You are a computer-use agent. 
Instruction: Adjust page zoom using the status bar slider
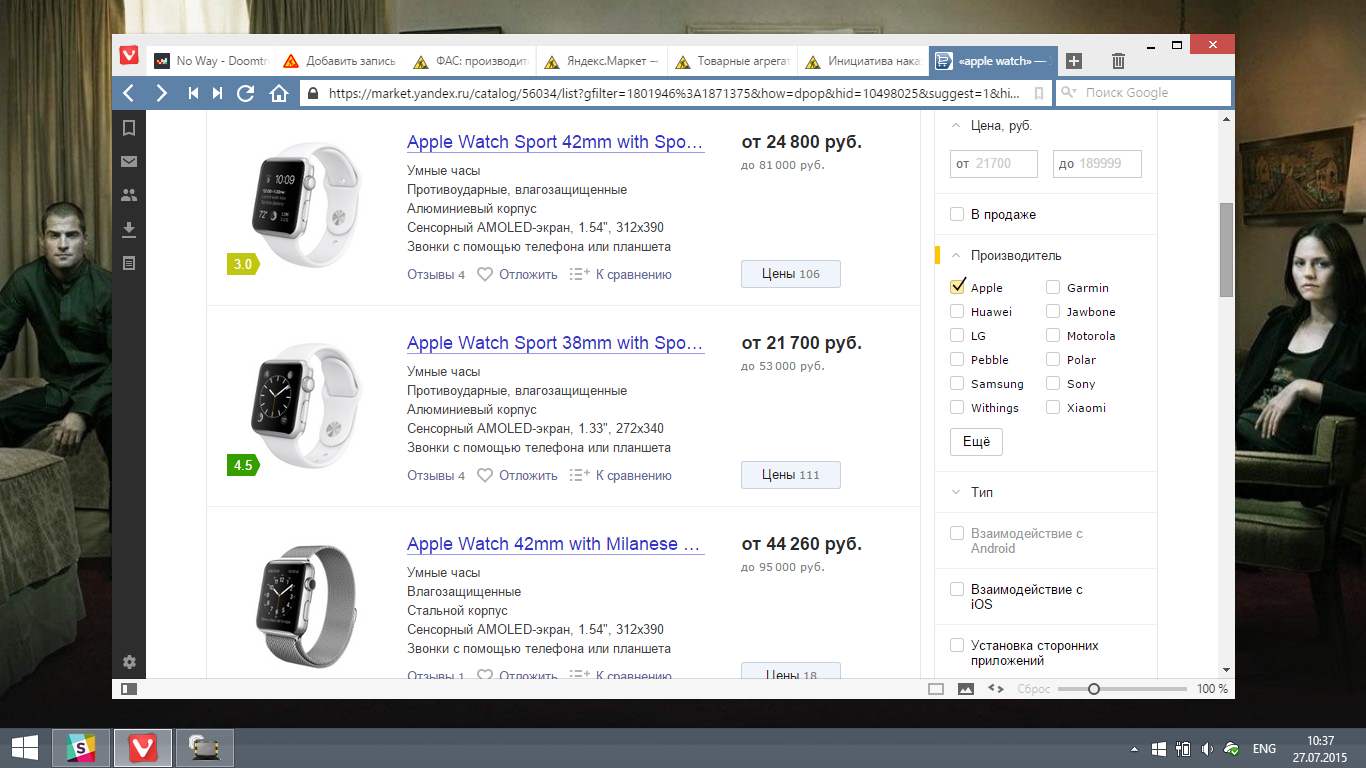coord(1094,688)
